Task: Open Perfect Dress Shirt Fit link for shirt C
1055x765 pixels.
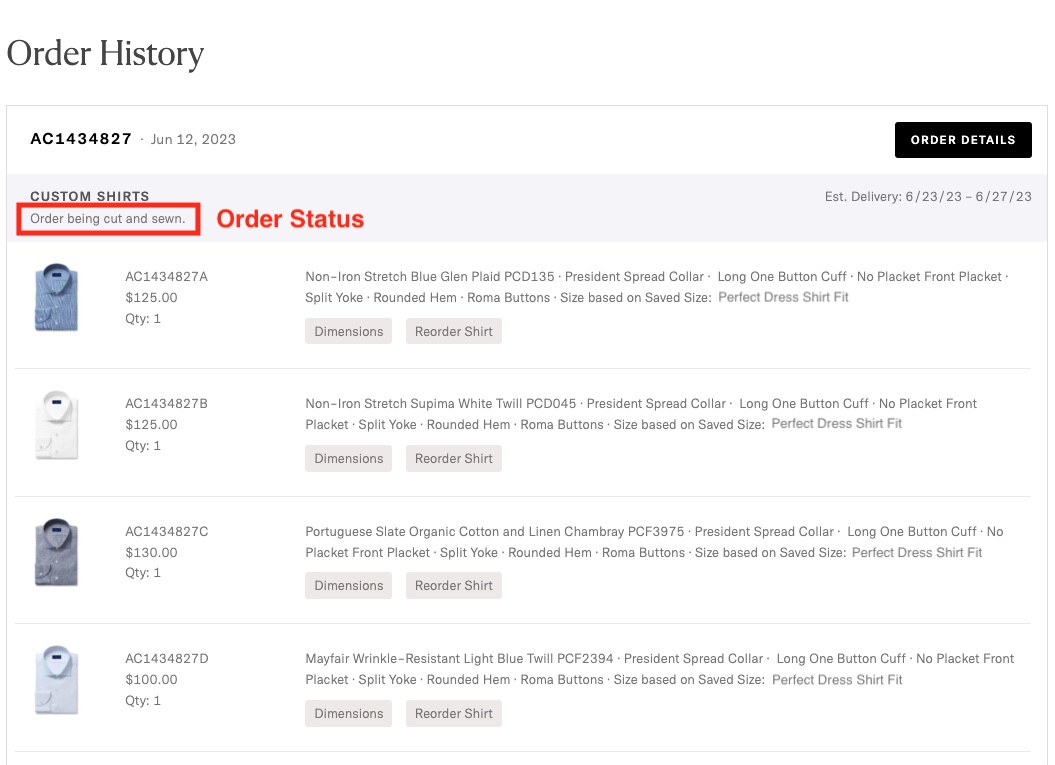Action: [916, 552]
